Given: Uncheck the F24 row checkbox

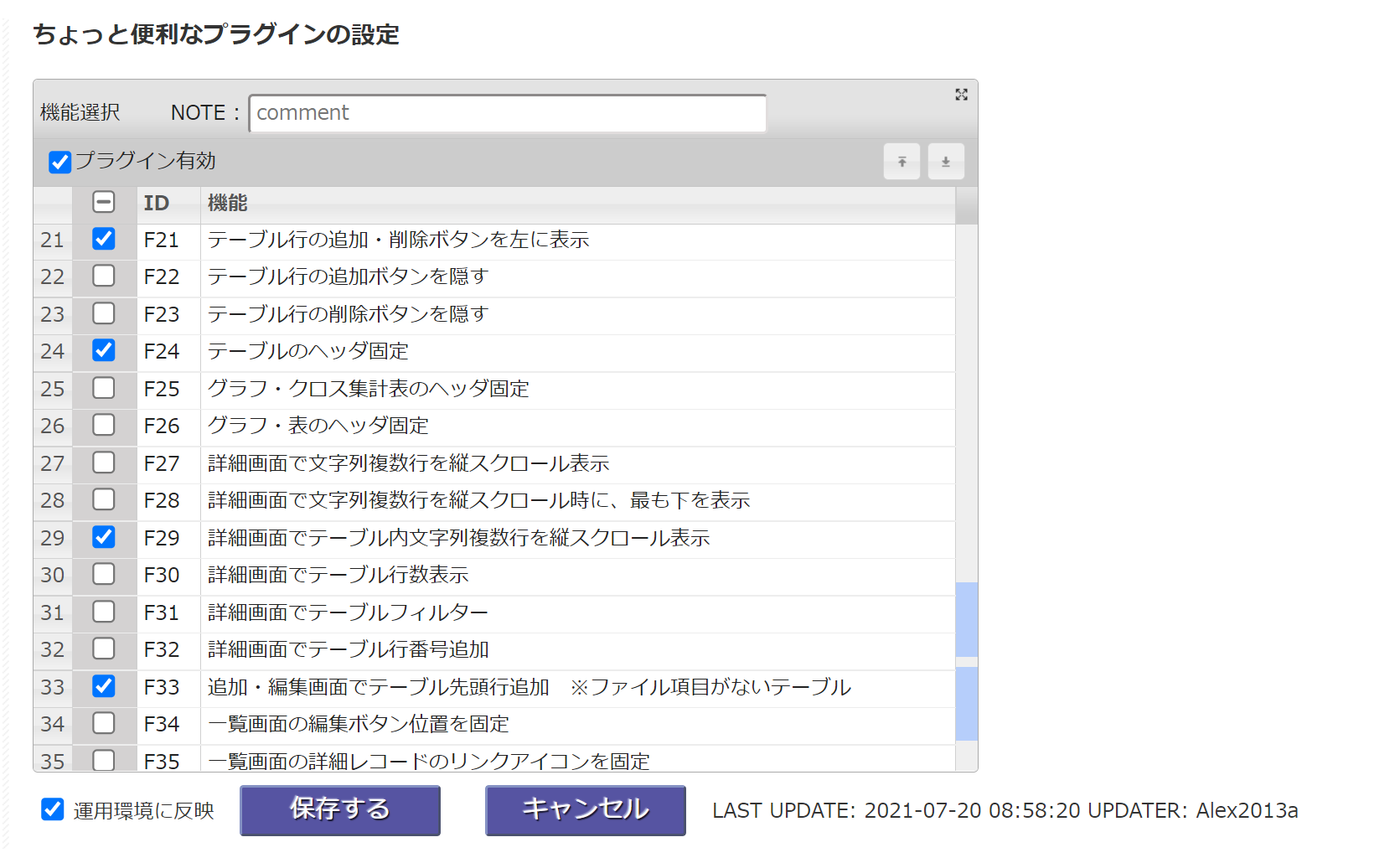Looking at the screenshot, I should pos(104,350).
